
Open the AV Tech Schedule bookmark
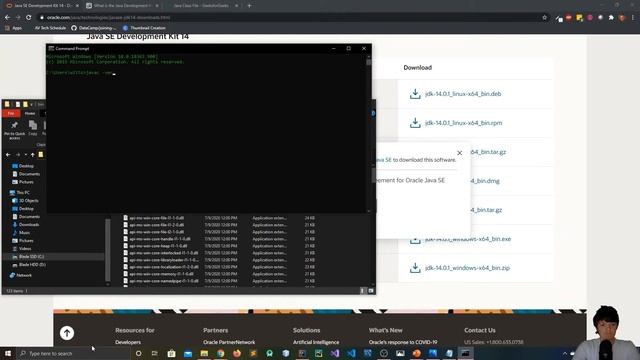pyautogui.click(x=50, y=28)
